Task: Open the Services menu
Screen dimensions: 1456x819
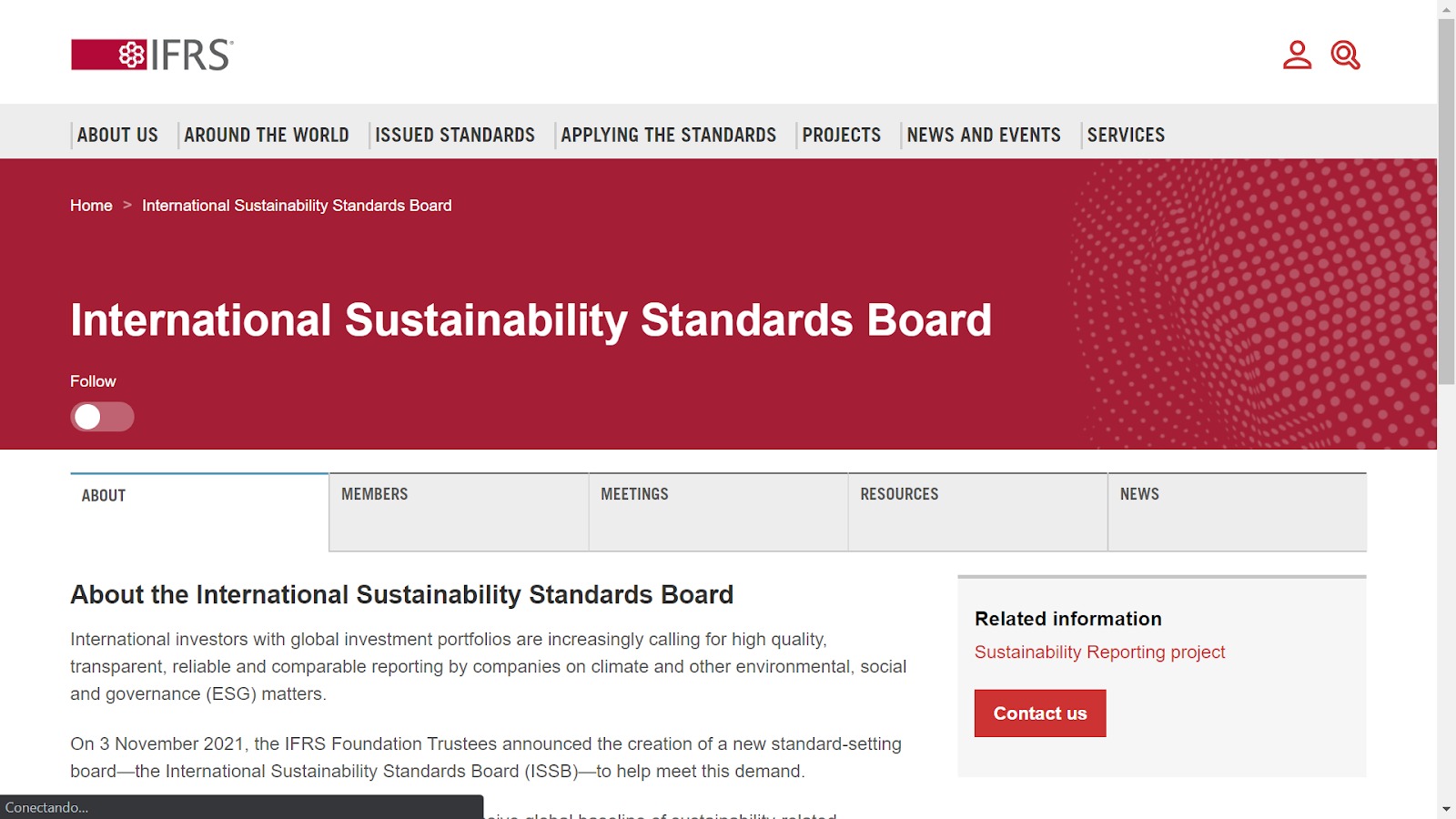Action: pos(1126,135)
